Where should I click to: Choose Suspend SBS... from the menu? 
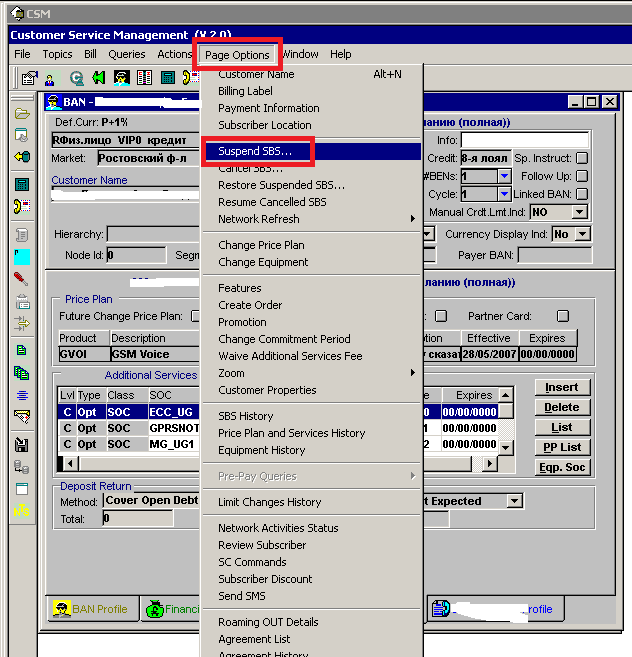(311, 151)
